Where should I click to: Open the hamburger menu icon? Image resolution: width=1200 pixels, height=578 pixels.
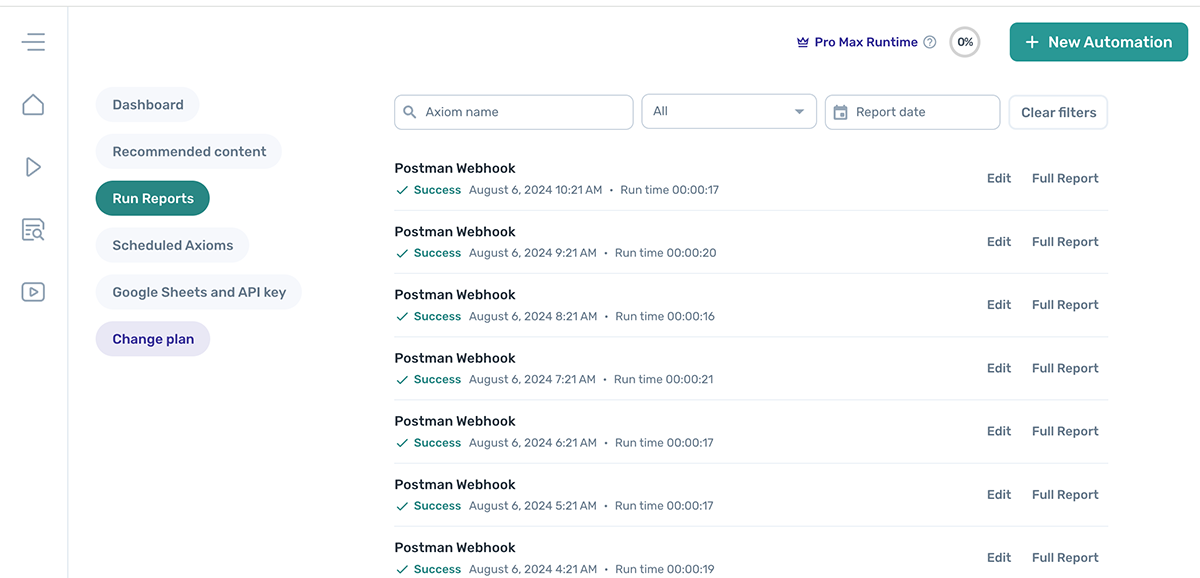click(33, 42)
